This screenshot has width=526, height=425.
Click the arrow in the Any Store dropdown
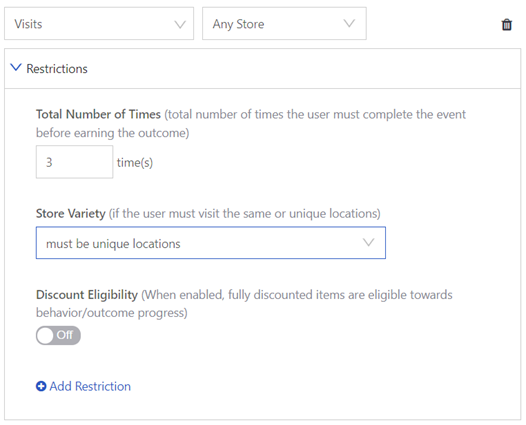[x=349, y=23]
